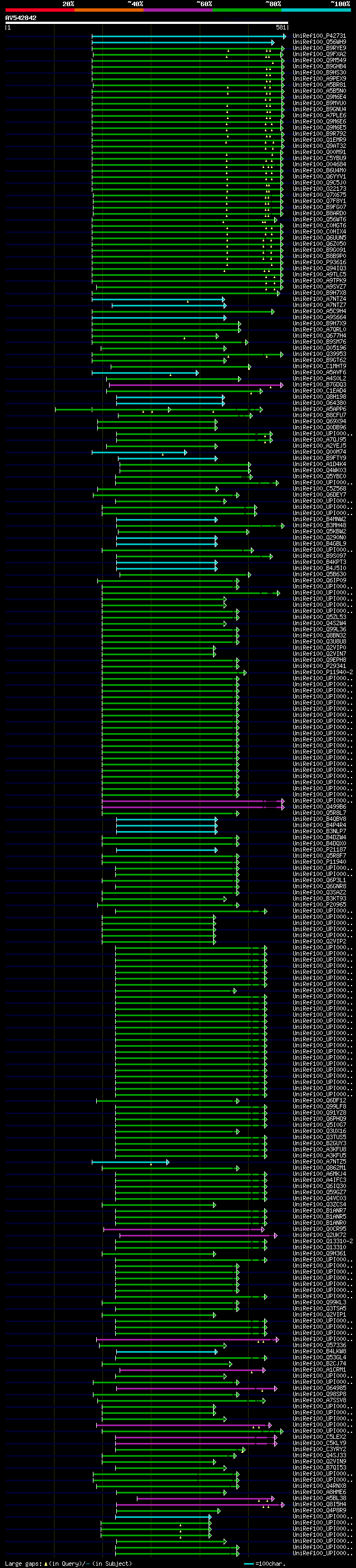Click the query end position 581
Screen dimensions: 356x1568
(281, 27)
